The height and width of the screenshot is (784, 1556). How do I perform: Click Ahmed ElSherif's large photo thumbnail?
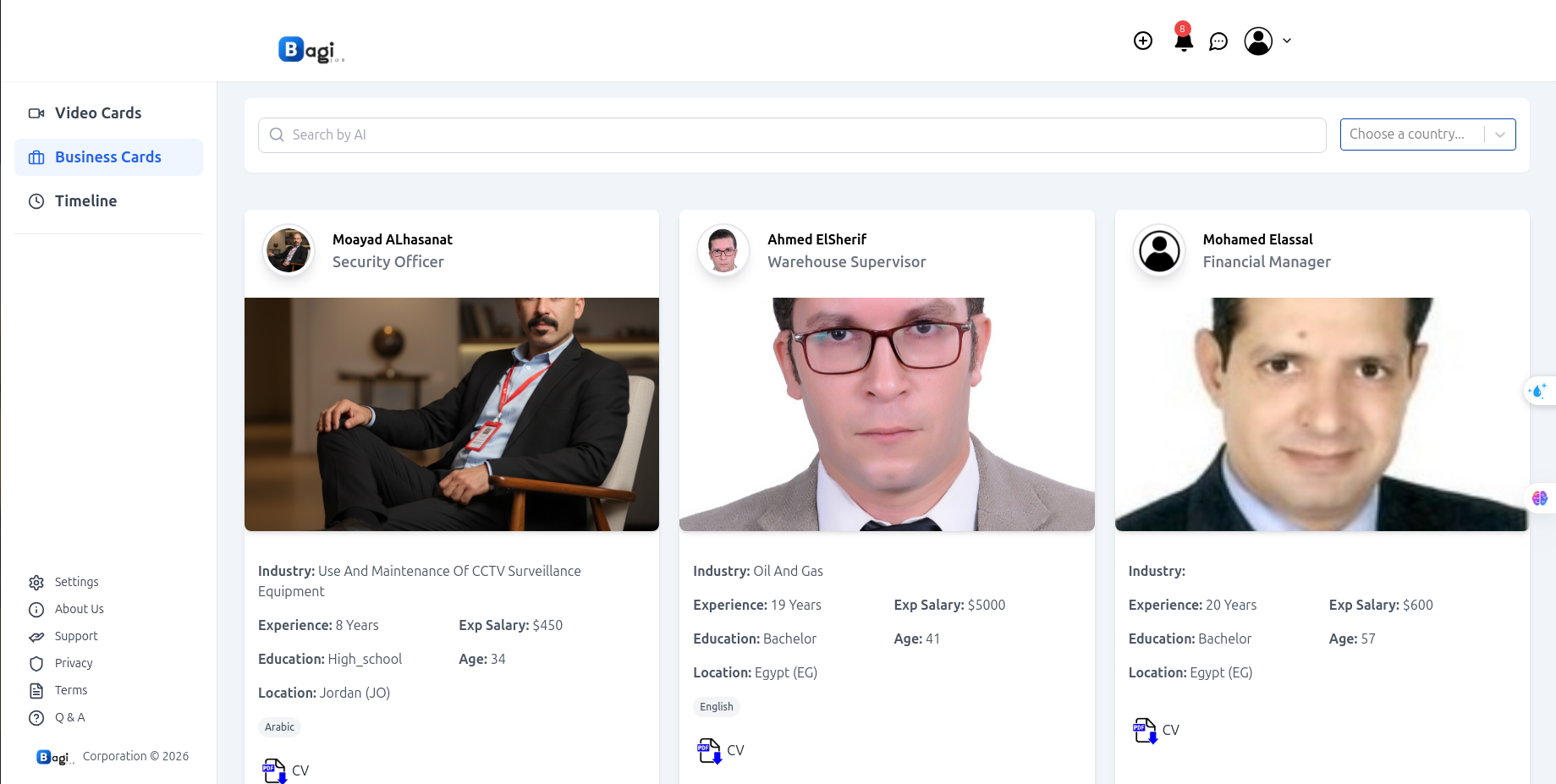pos(886,414)
